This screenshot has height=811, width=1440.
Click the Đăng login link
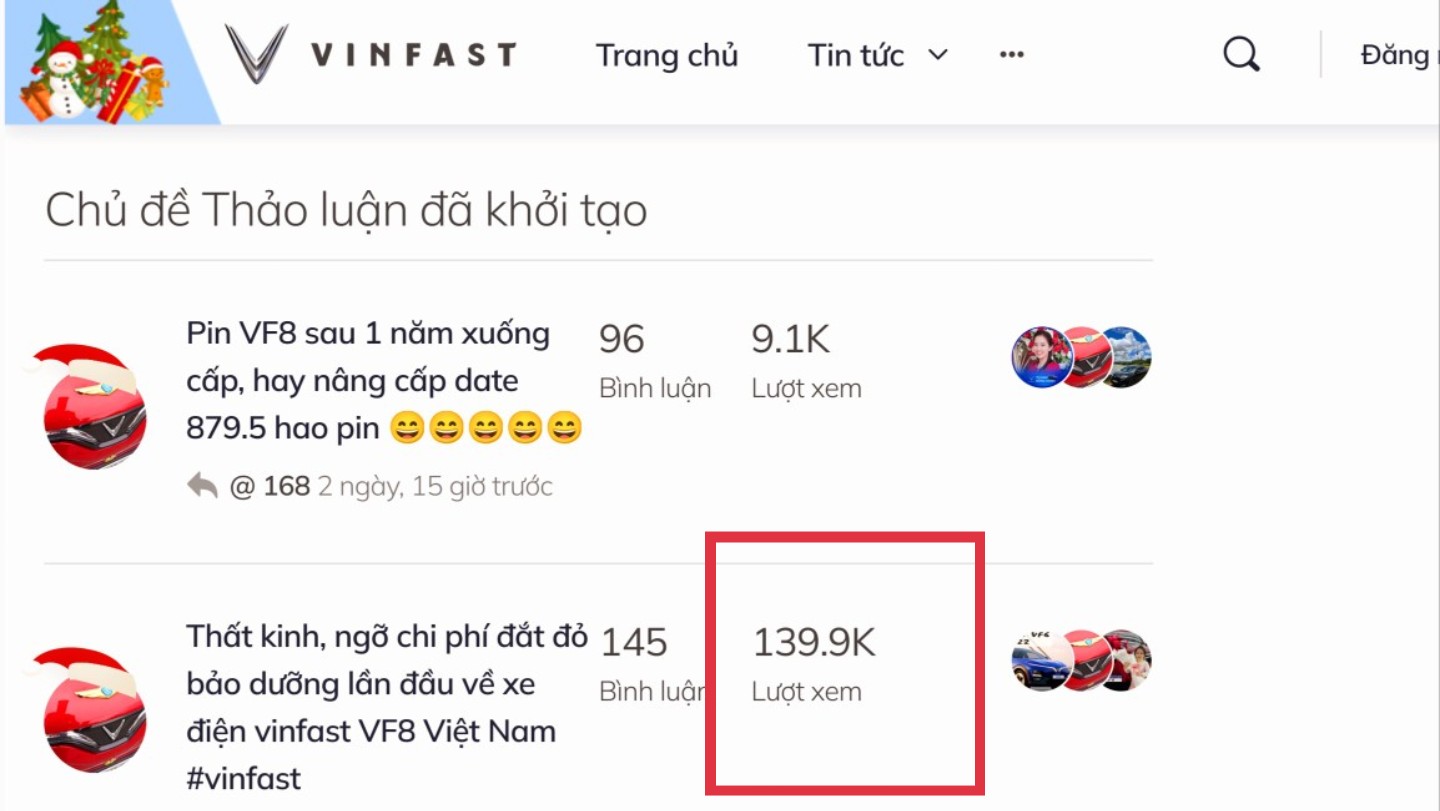1398,54
